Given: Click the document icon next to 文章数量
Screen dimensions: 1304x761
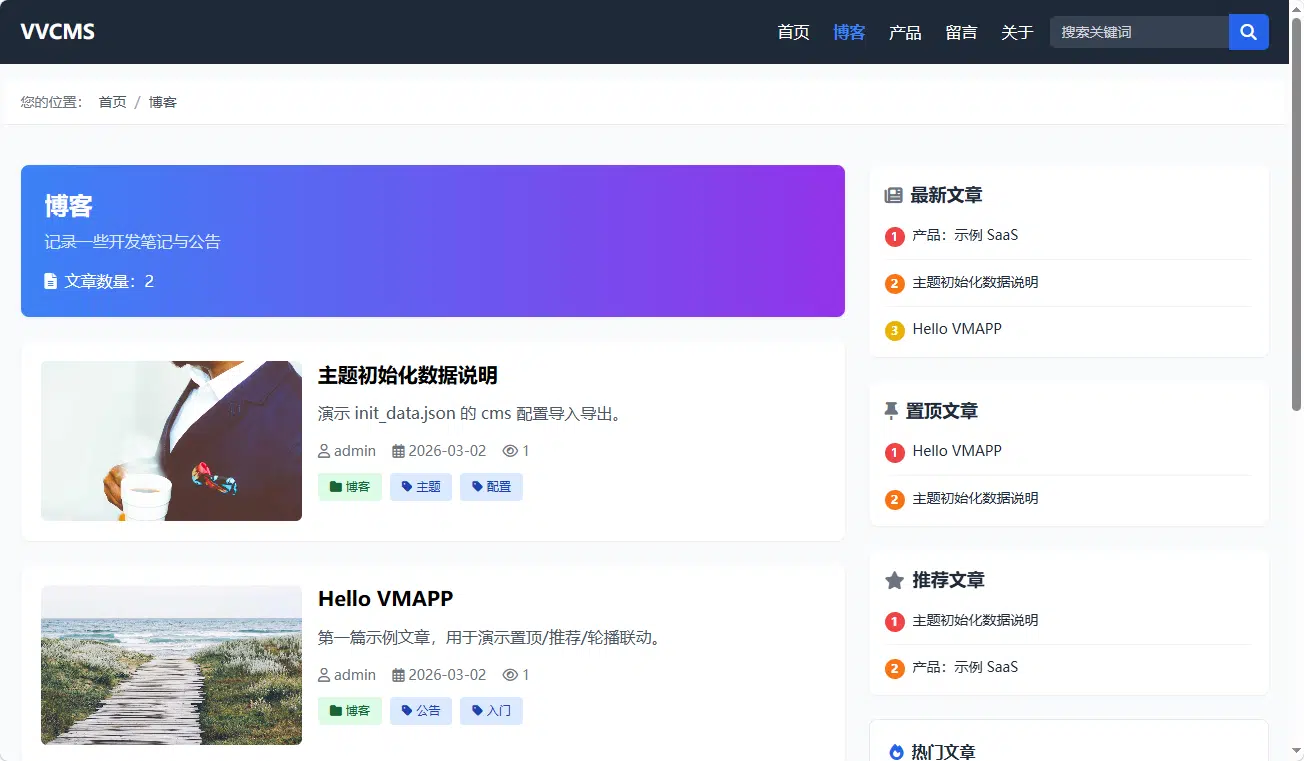Looking at the screenshot, I should (x=51, y=282).
